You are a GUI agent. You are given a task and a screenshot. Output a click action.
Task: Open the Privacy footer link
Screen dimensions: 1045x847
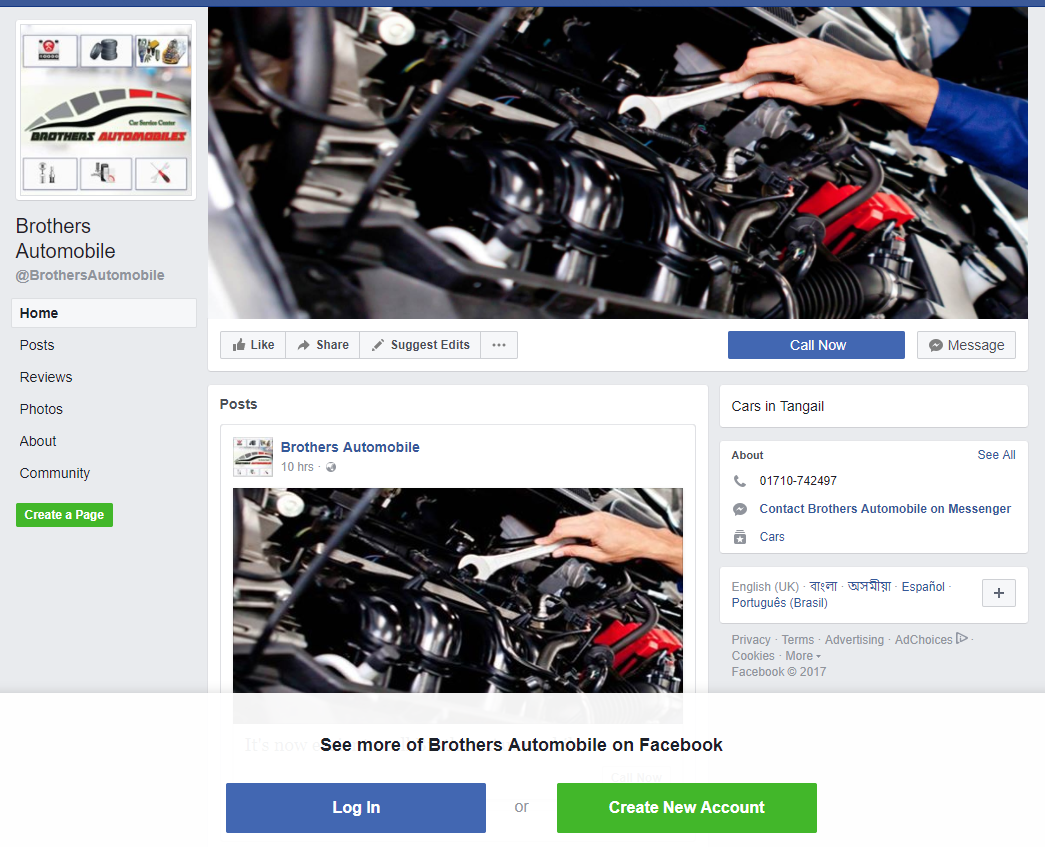[x=750, y=640]
